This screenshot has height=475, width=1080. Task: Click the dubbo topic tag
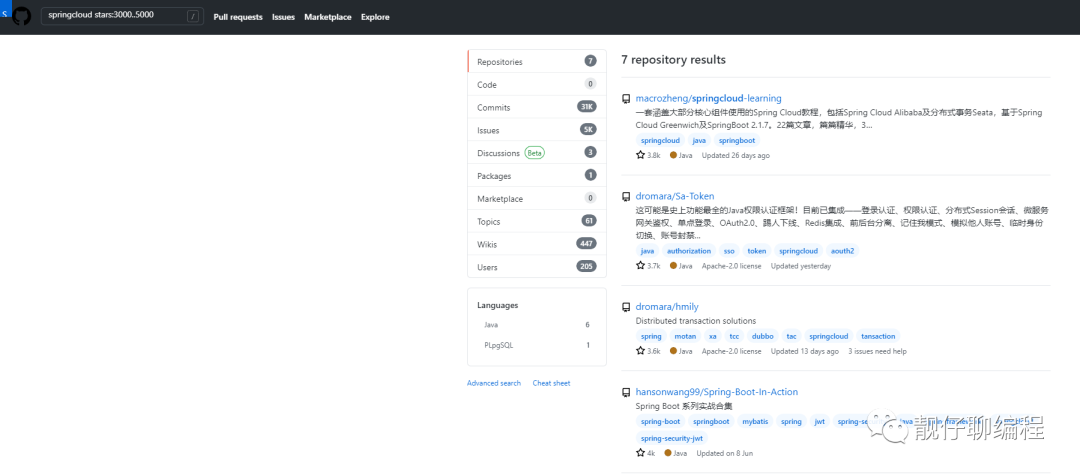(762, 336)
